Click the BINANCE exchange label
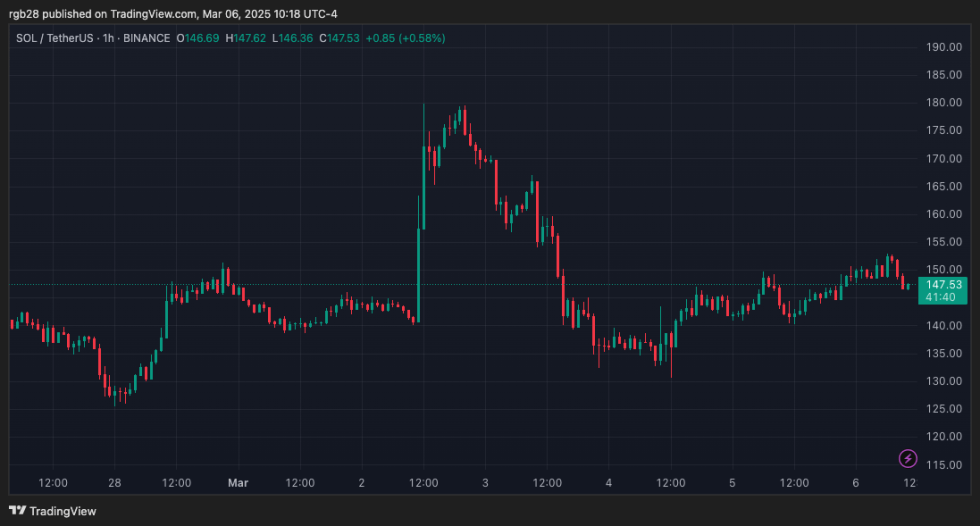The image size is (980, 526). (x=147, y=38)
